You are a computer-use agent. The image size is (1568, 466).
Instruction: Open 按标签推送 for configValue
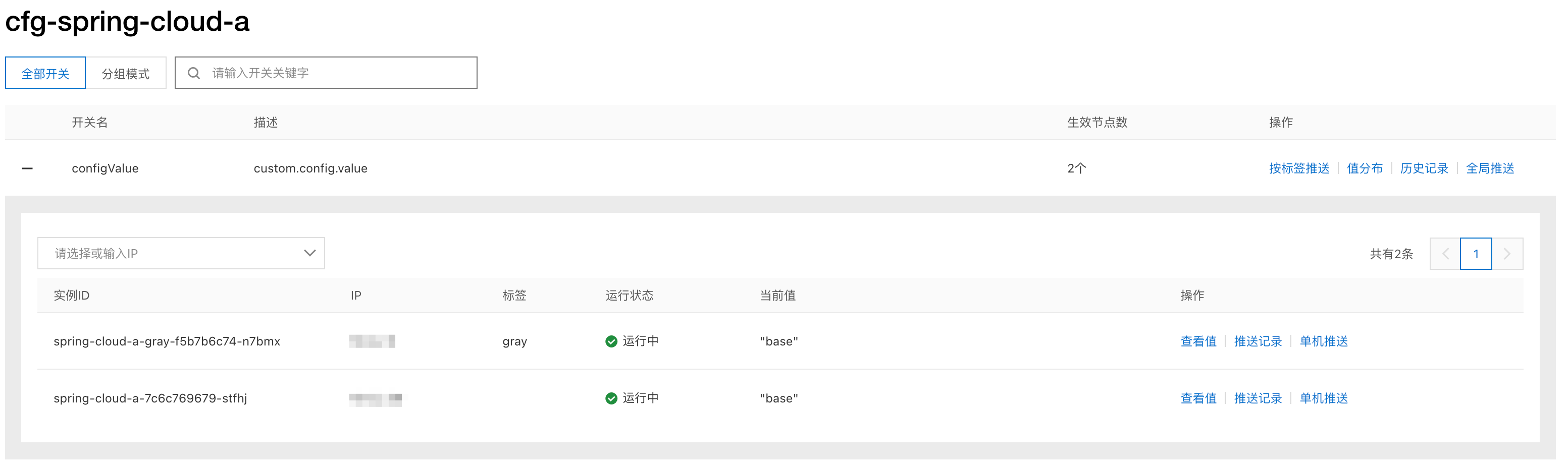click(x=1299, y=168)
